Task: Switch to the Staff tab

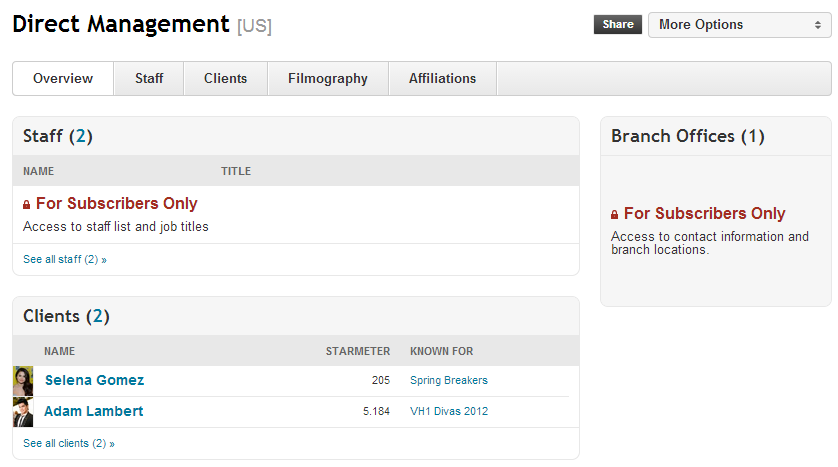Action: pos(149,79)
